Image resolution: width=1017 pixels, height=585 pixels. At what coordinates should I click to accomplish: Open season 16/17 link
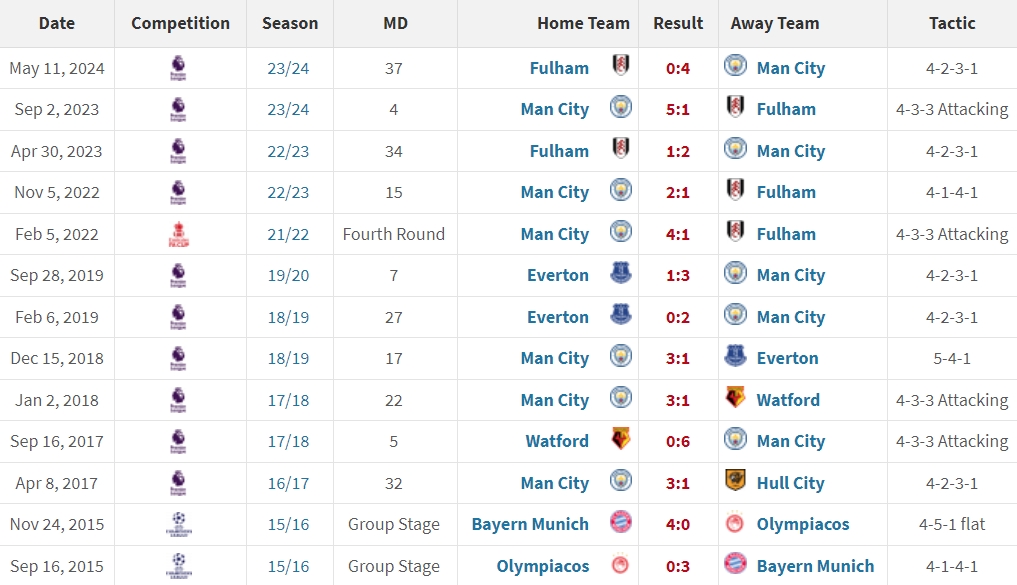(x=289, y=483)
